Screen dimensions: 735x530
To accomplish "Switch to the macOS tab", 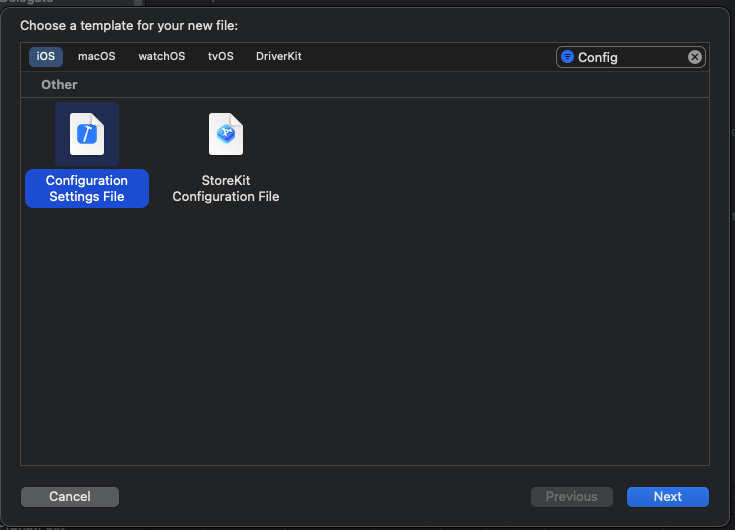I will [97, 56].
